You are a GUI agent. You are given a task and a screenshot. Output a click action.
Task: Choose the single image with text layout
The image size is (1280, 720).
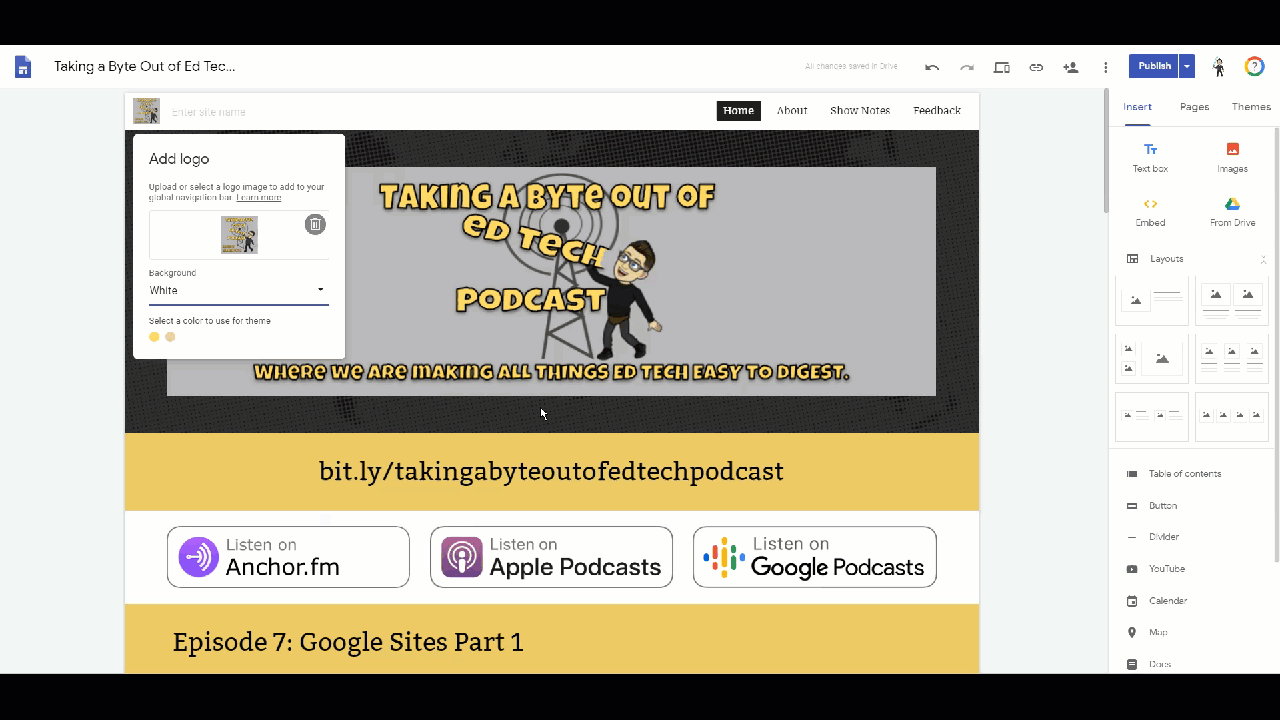click(x=1152, y=299)
